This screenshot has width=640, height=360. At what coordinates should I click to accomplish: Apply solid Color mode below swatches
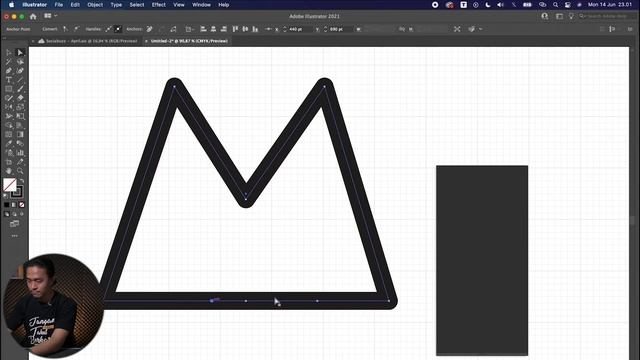[x=7, y=205]
